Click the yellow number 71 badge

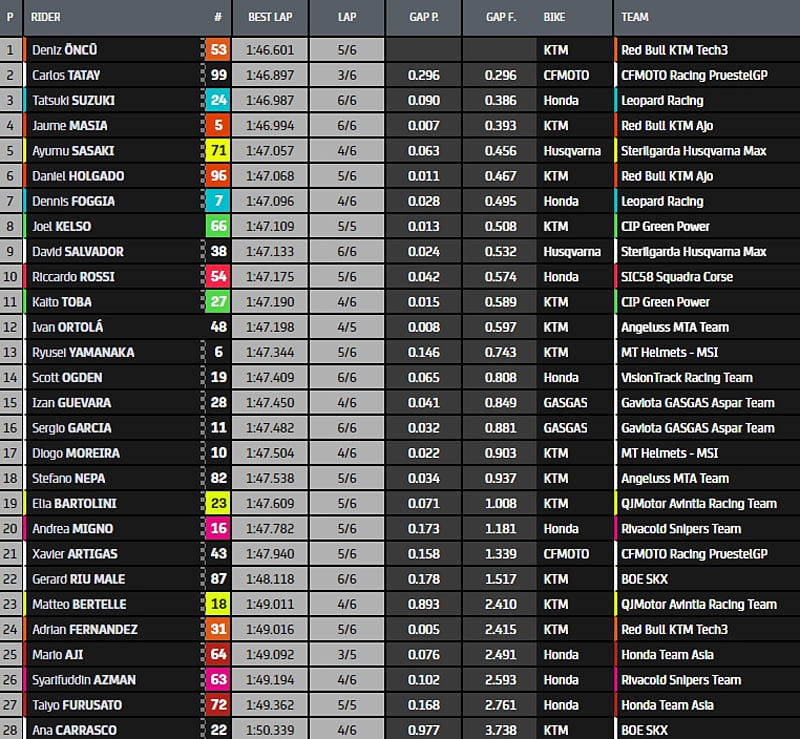pyautogui.click(x=218, y=151)
